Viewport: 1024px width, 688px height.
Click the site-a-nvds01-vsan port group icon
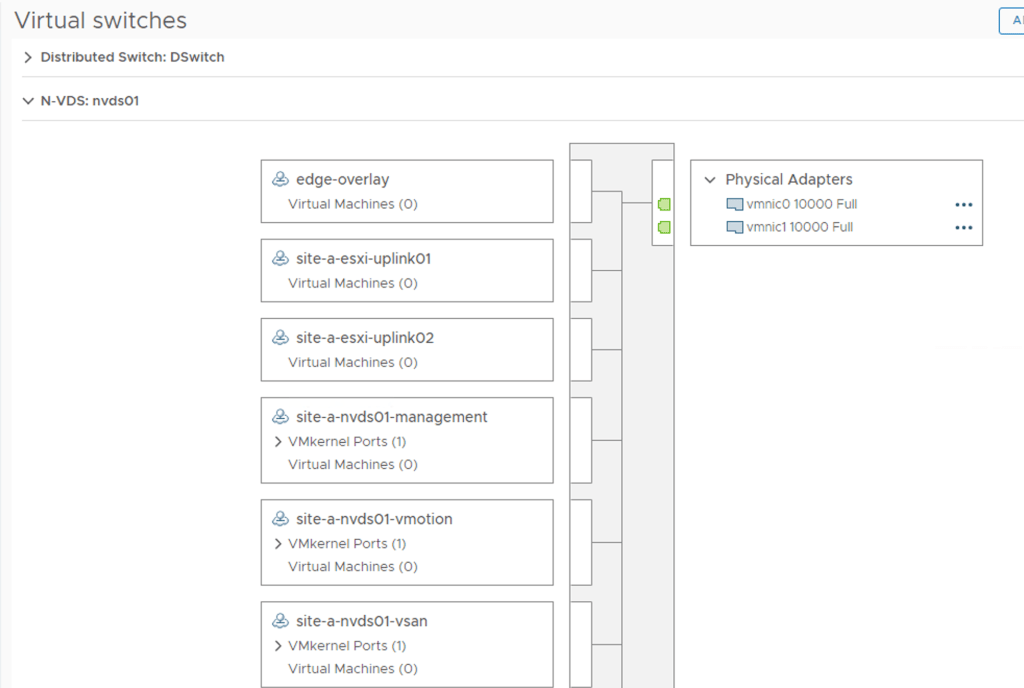tap(280, 621)
